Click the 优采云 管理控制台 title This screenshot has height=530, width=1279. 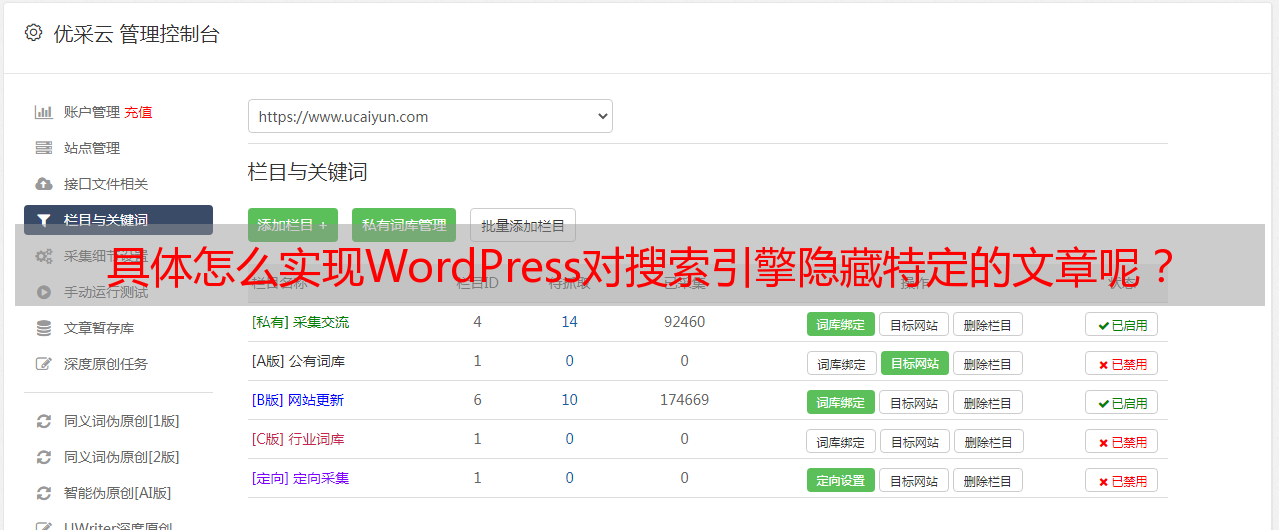click(x=136, y=34)
